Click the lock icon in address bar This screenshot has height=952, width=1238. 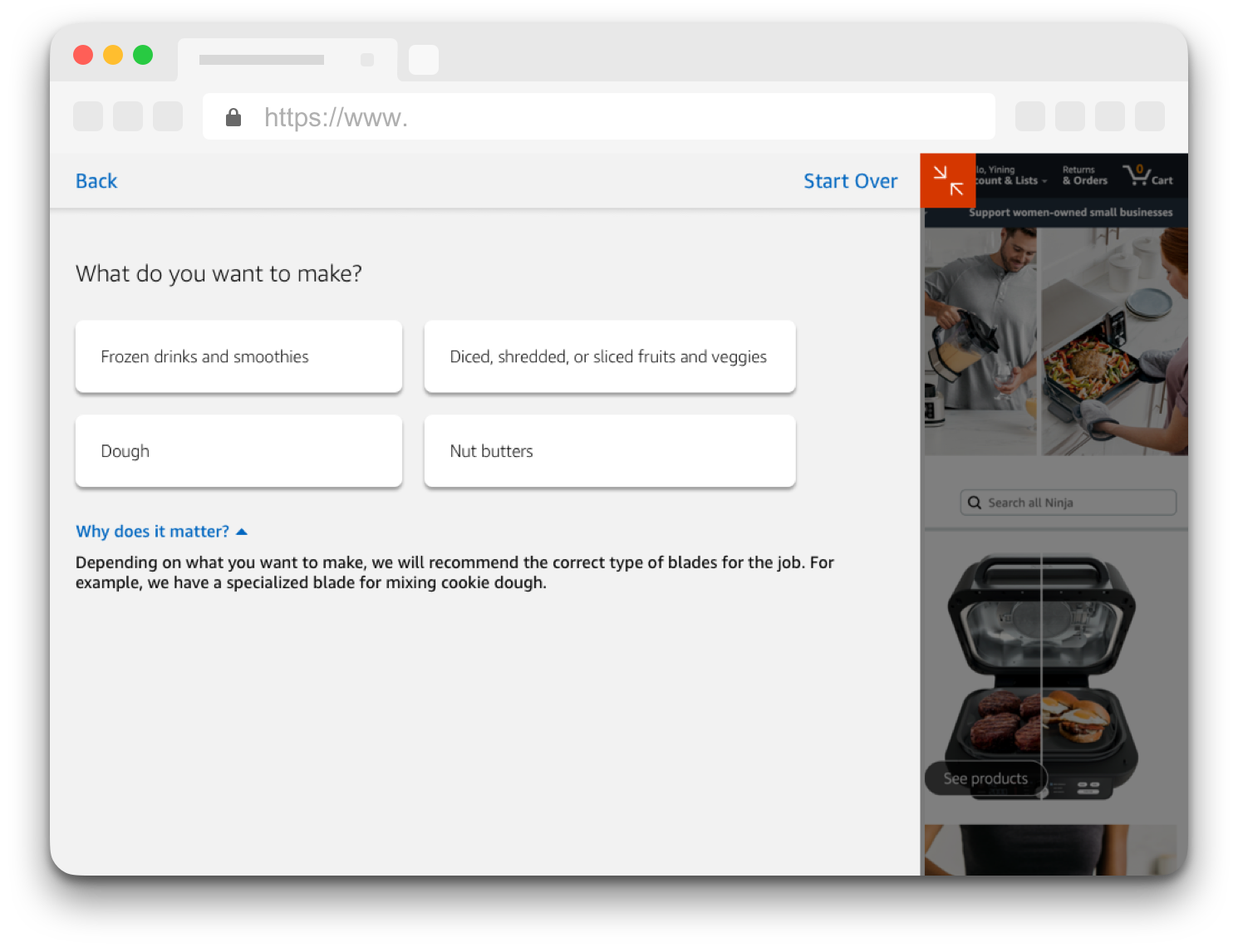click(233, 117)
